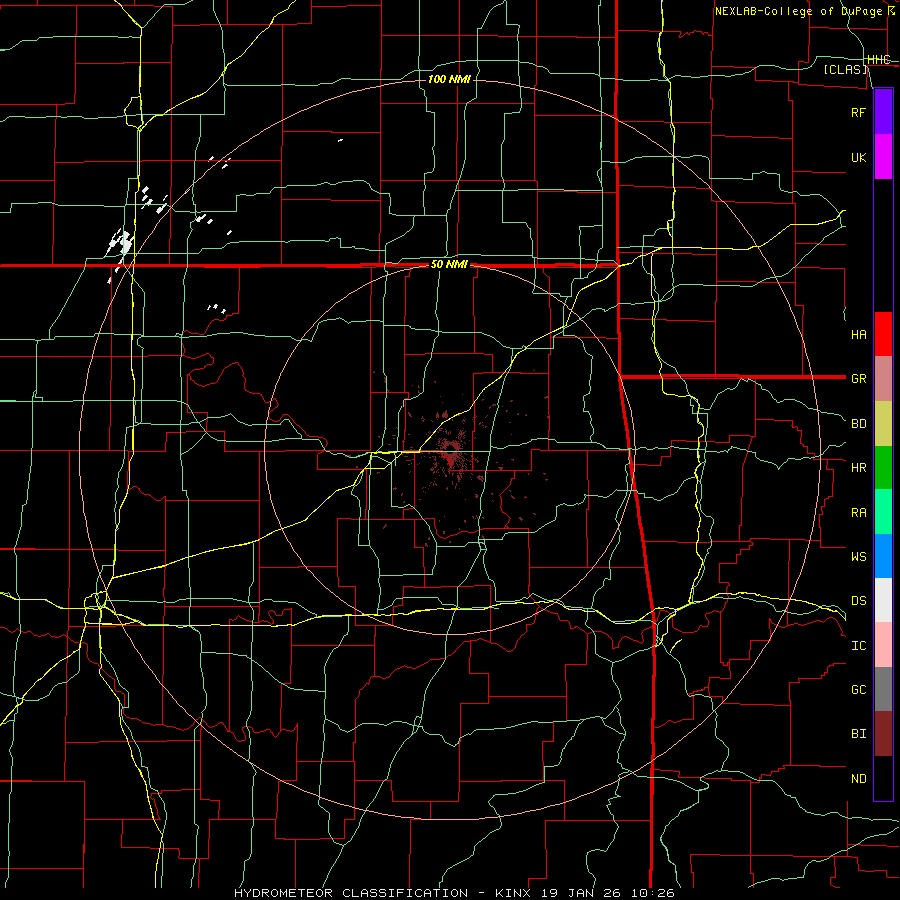The height and width of the screenshot is (900, 900).
Task: Click the UK magenta legend swatch
Action: click(883, 157)
